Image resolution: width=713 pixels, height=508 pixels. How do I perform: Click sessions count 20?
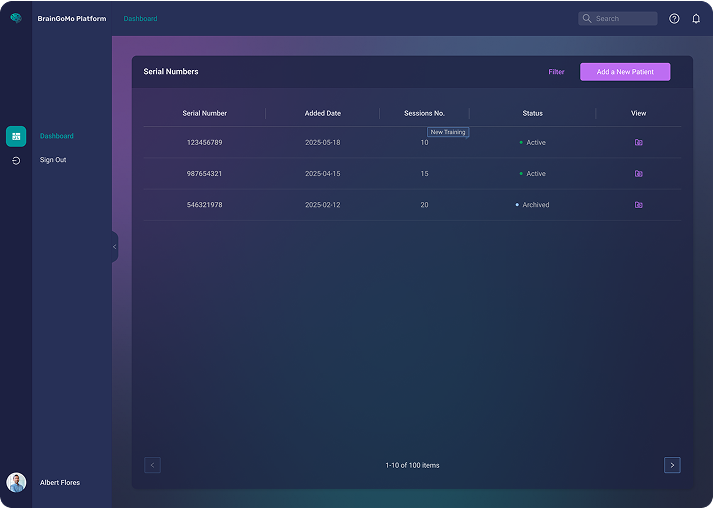[424, 205]
